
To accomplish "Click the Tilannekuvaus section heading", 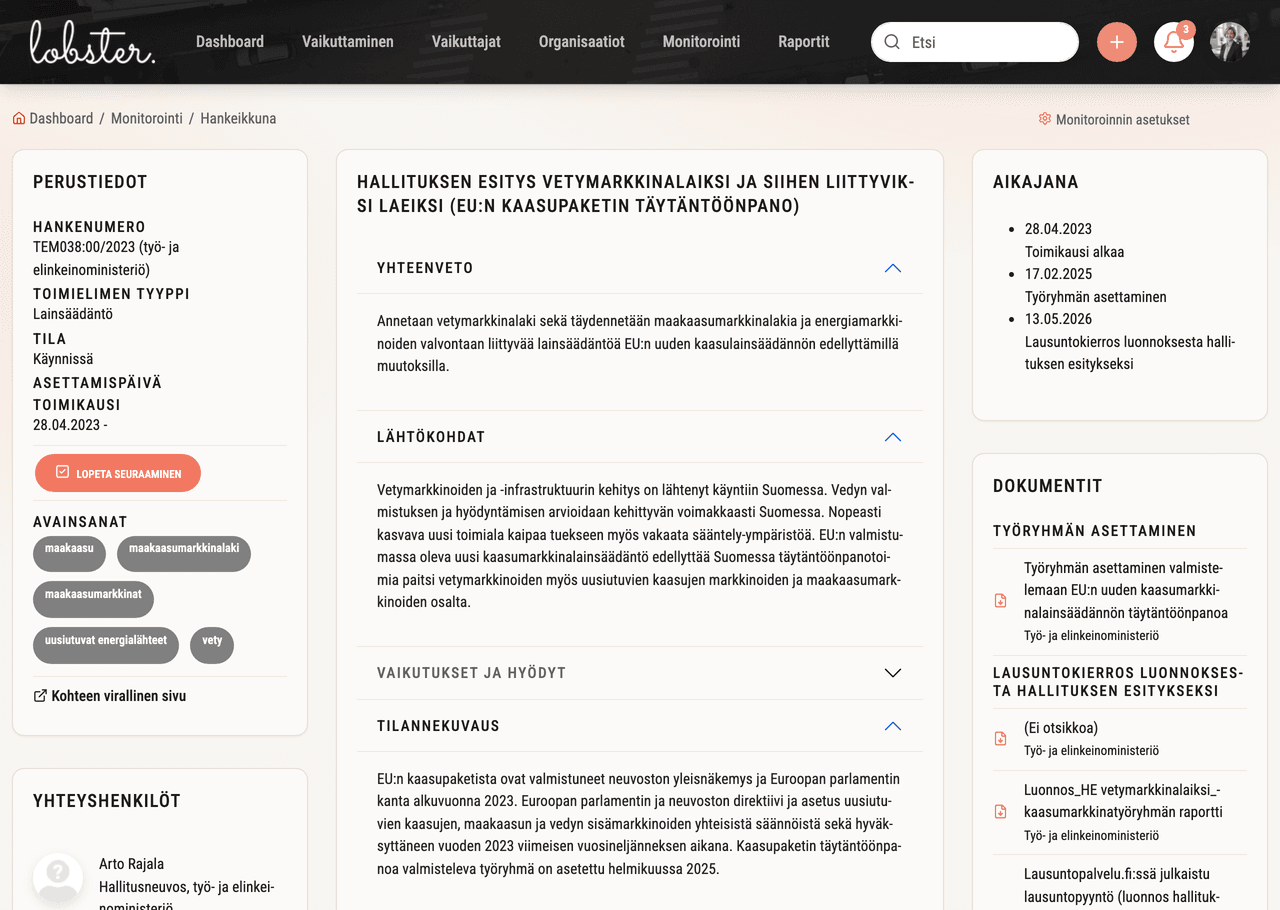I will (x=438, y=726).
